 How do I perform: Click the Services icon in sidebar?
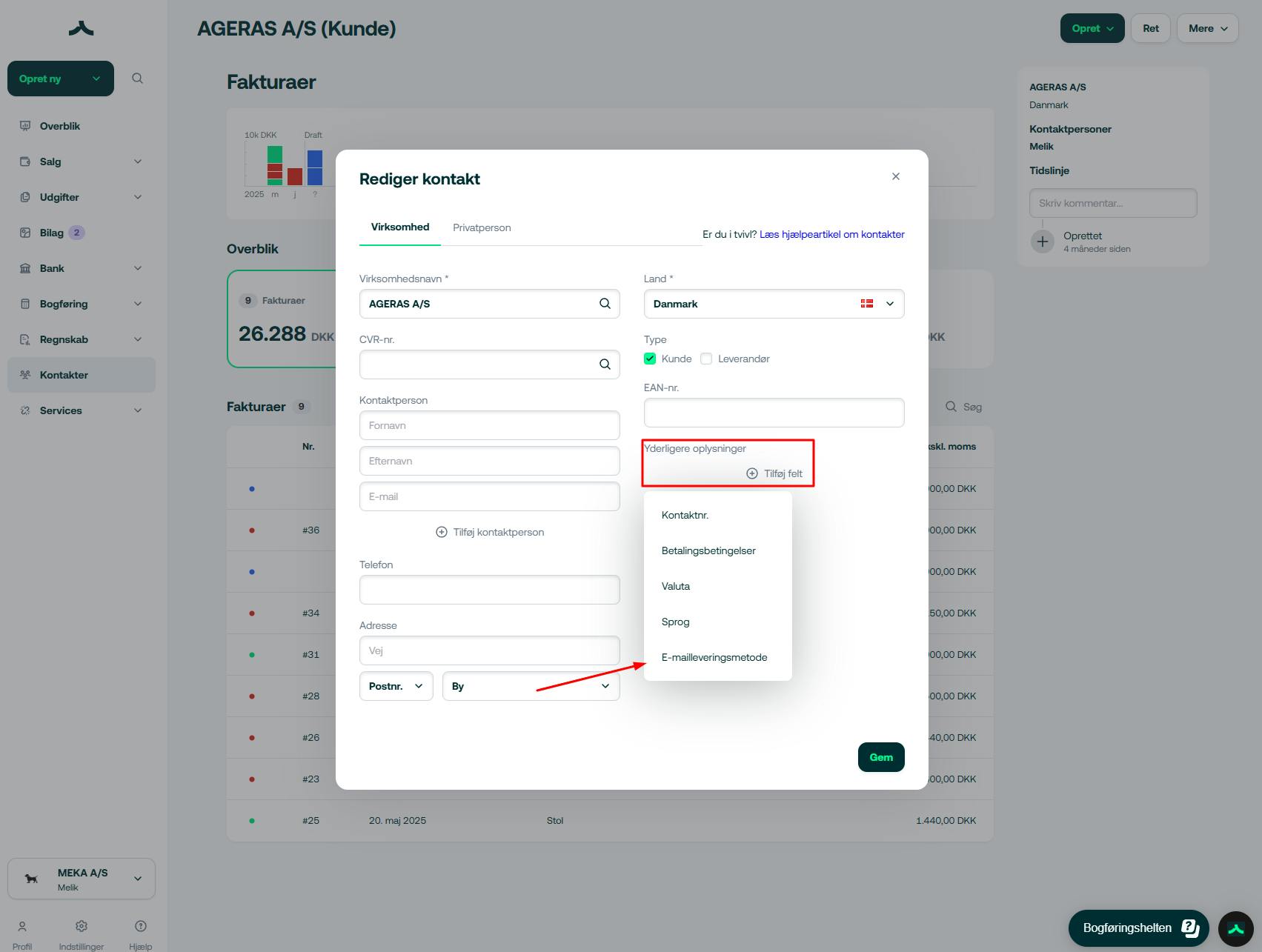[25, 410]
